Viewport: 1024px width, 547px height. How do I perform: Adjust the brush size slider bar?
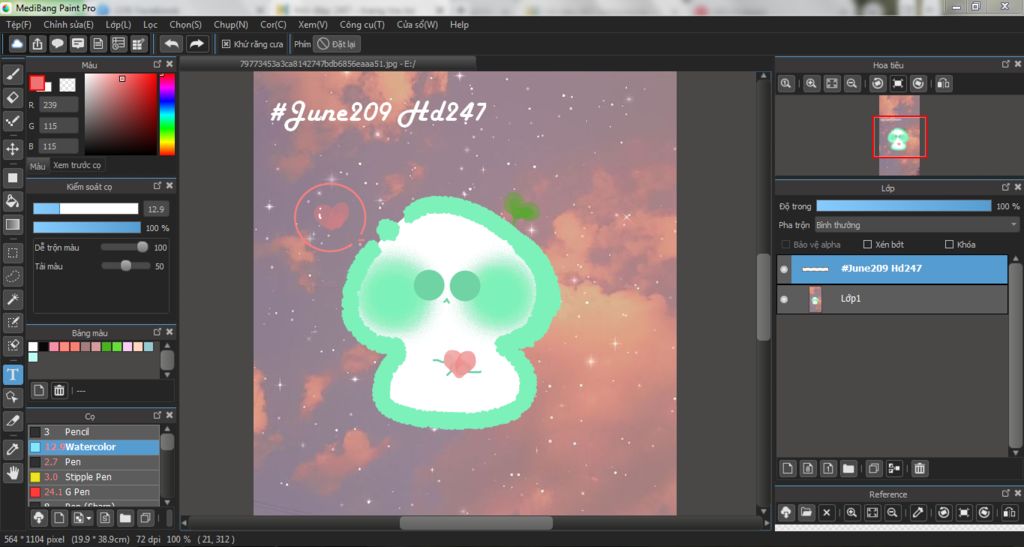[x=86, y=209]
